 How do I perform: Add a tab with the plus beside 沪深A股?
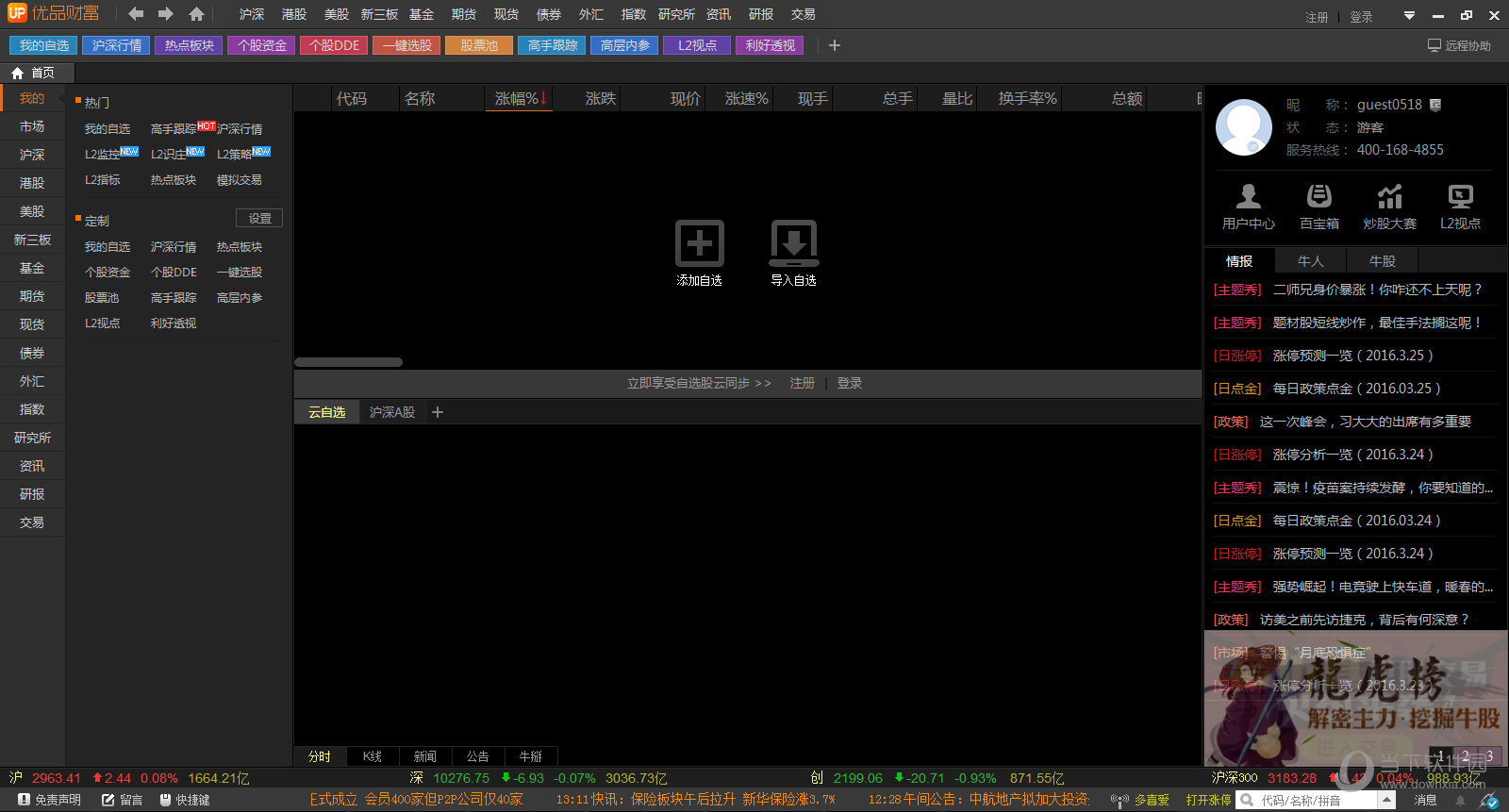point(438,412)
